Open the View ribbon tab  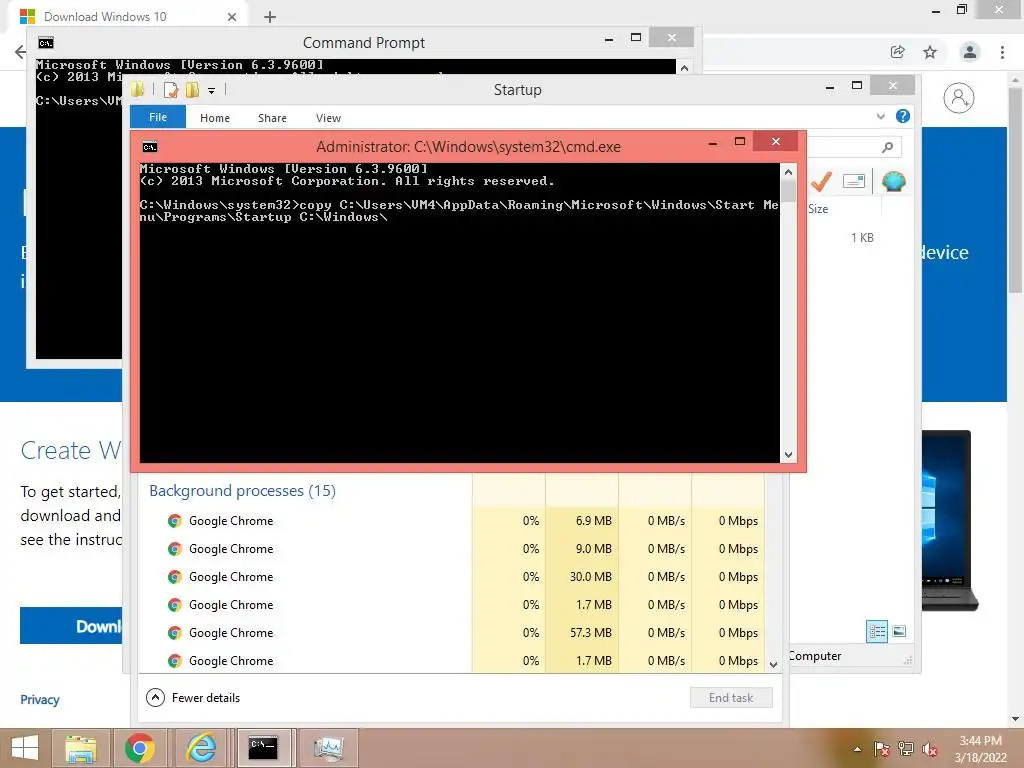click(328, 118)
